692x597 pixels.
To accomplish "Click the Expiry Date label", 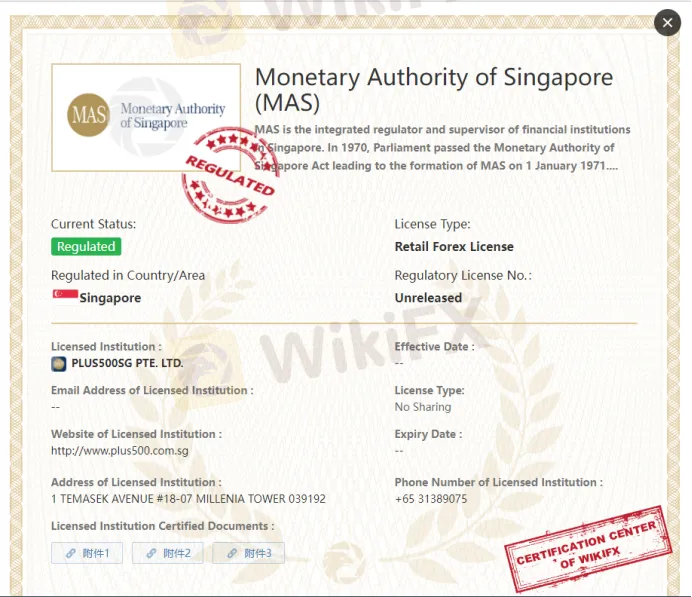I will click(x=428, y=434).
